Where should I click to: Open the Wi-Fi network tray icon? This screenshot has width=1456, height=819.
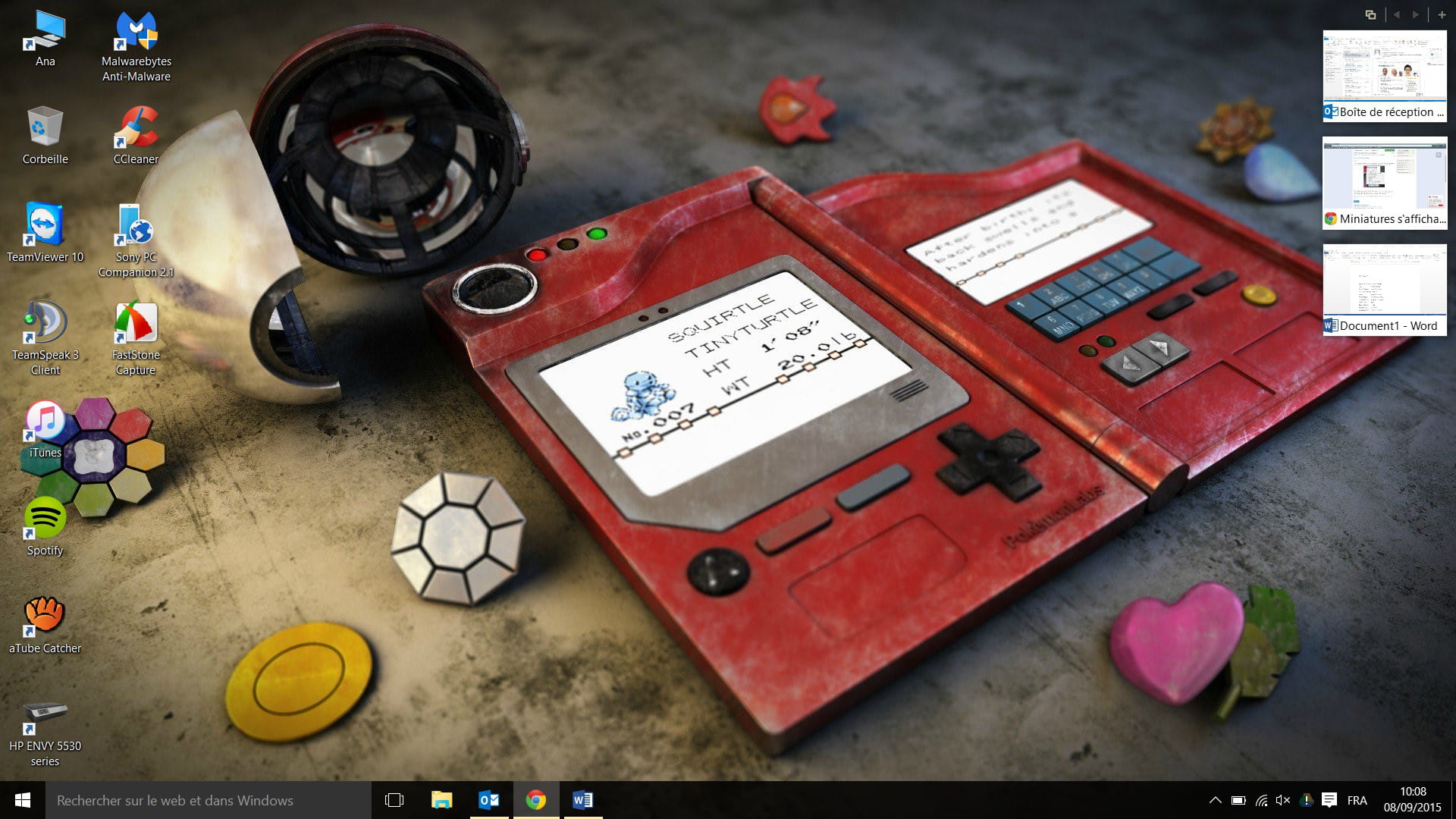[x=1261, y=800]
